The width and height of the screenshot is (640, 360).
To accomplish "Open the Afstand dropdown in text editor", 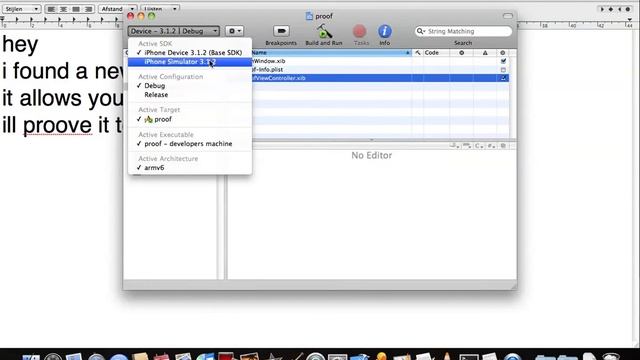I will pyautogui.click(x=117, y=9).
